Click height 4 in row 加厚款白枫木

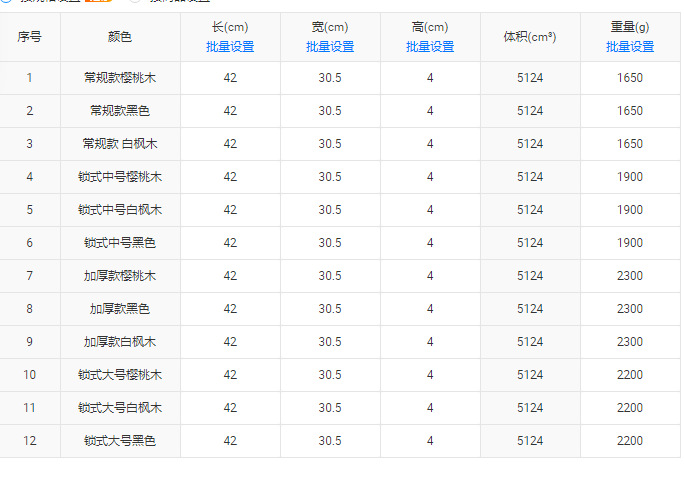click(x=430, y=342)
